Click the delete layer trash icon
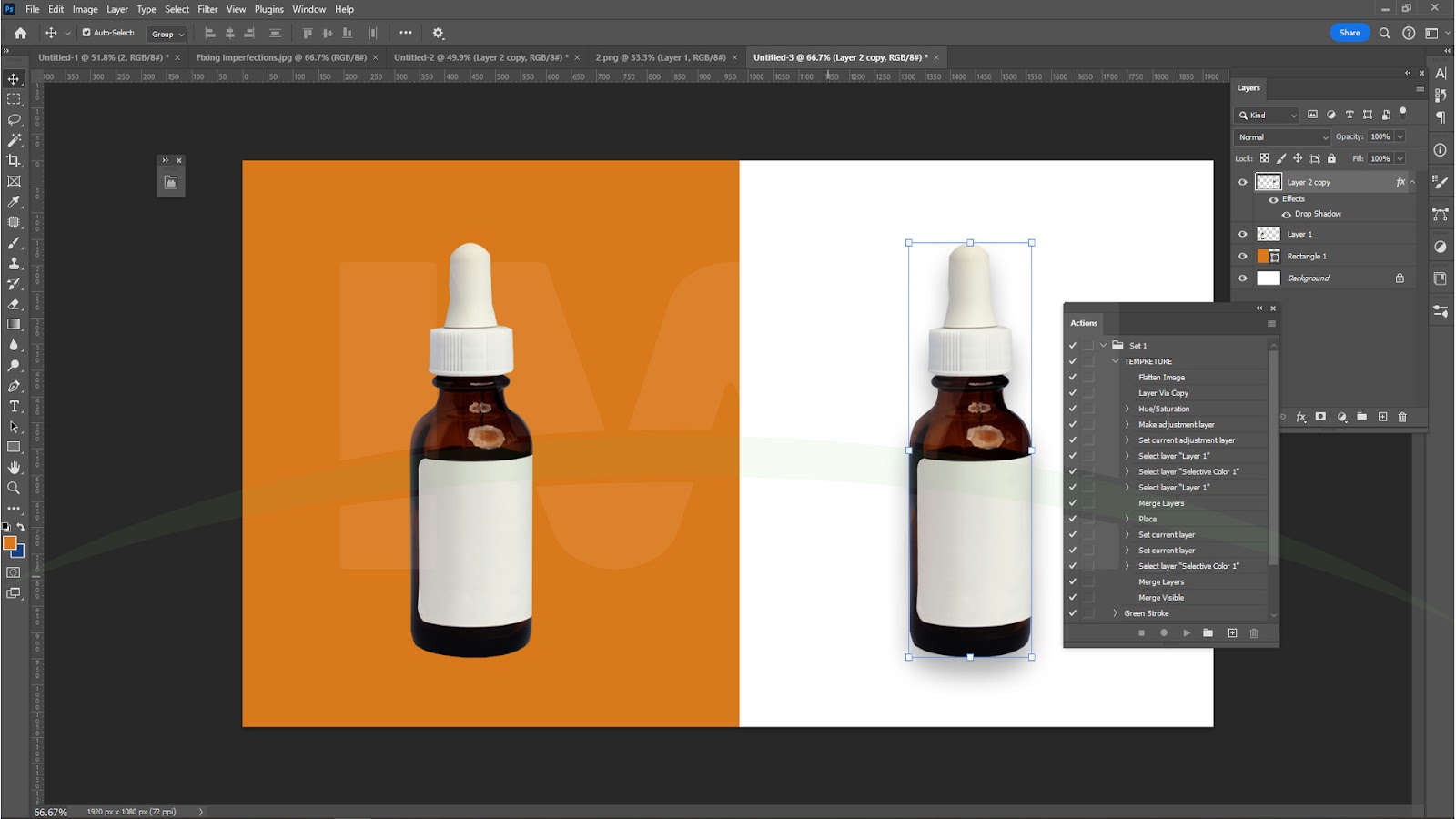Image resolution: width=1456 pixels, height=819 pixels. [x=1402, y=417]
